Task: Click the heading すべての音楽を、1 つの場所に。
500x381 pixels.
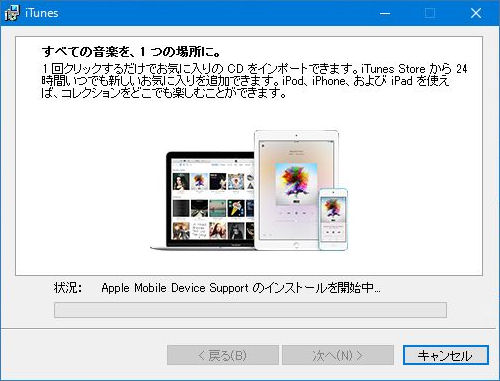Action: pyautogui.click(x=131, y=52)
